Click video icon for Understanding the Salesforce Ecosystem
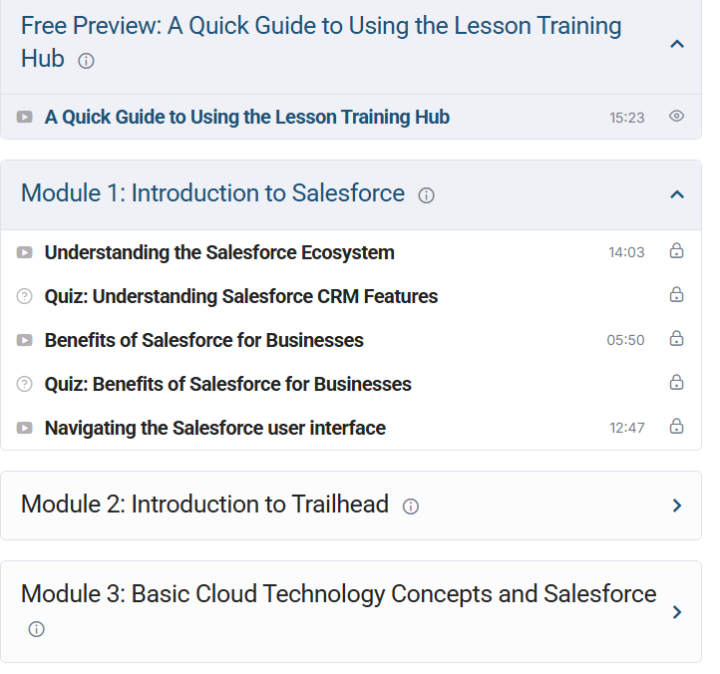The image size is (720, 674). [x=24, y=253]
